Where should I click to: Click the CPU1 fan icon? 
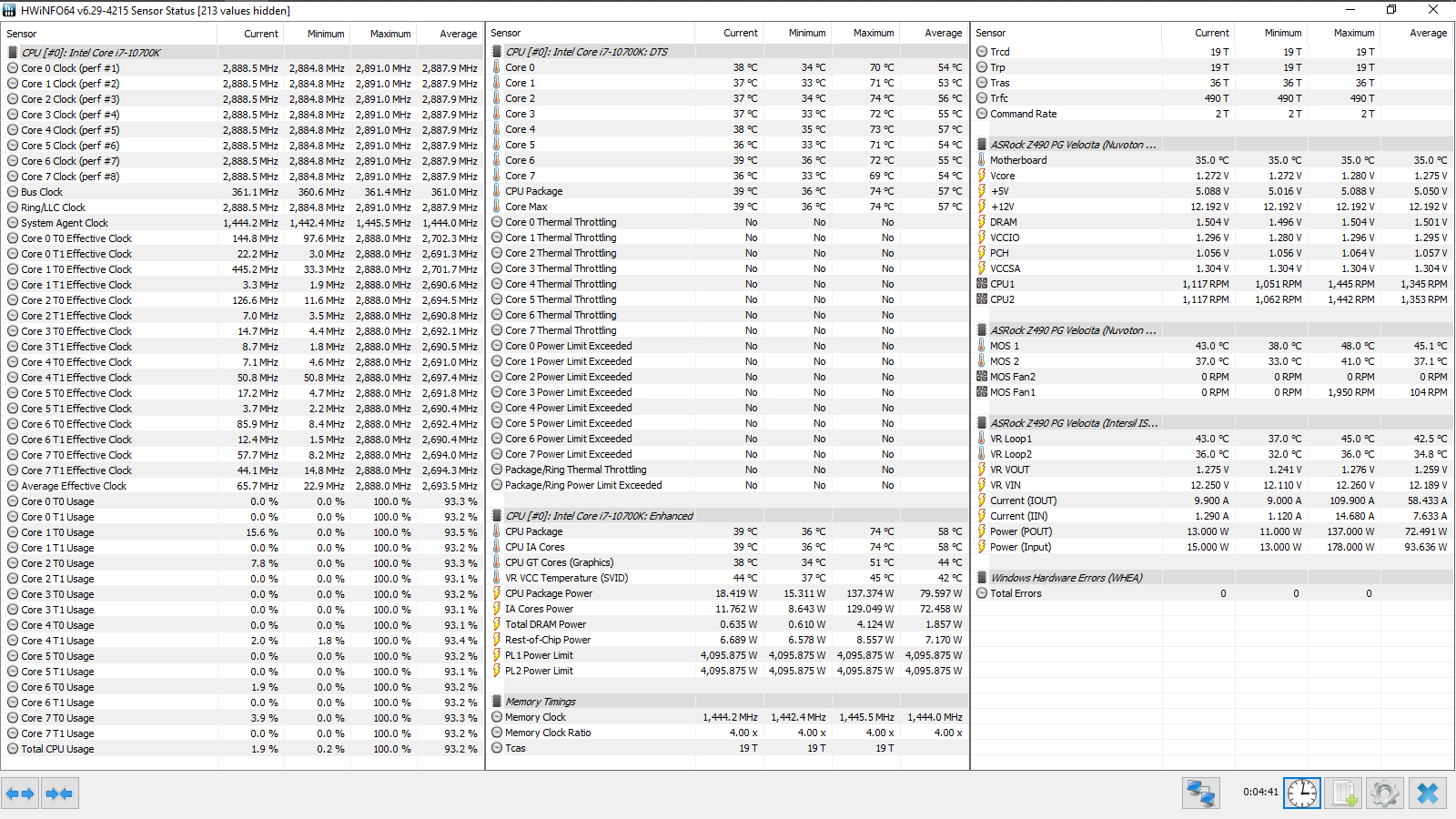tap(982, 284)
